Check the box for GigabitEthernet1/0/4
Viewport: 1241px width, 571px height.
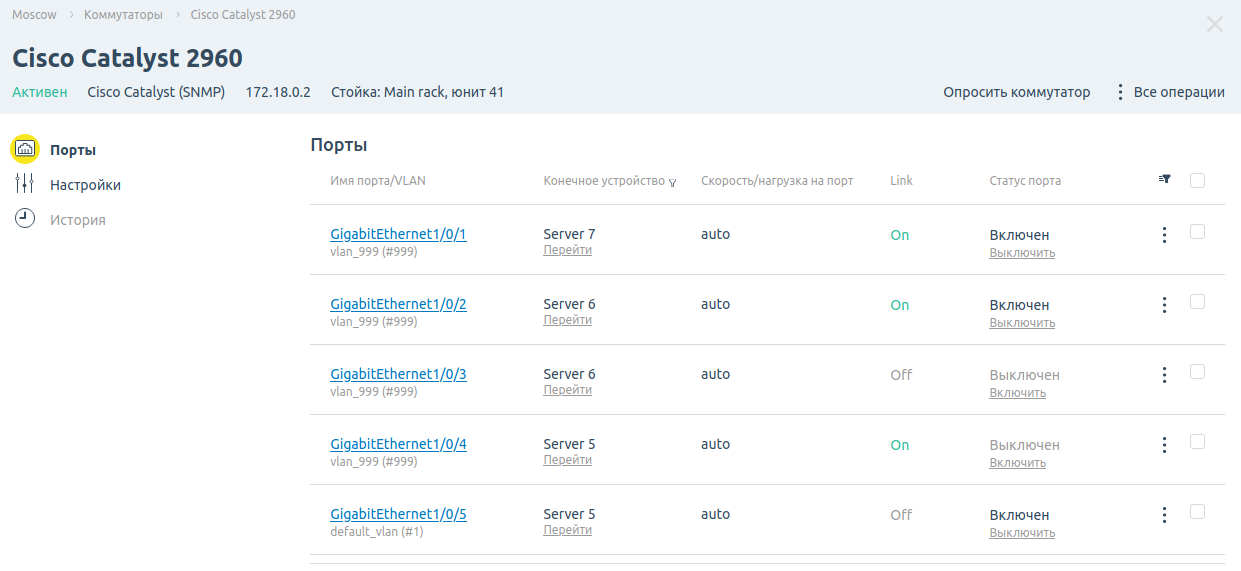(1197, 441)
